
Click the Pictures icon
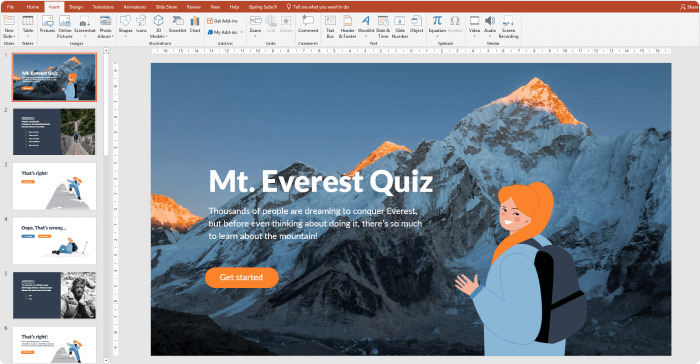click(47, 21)
